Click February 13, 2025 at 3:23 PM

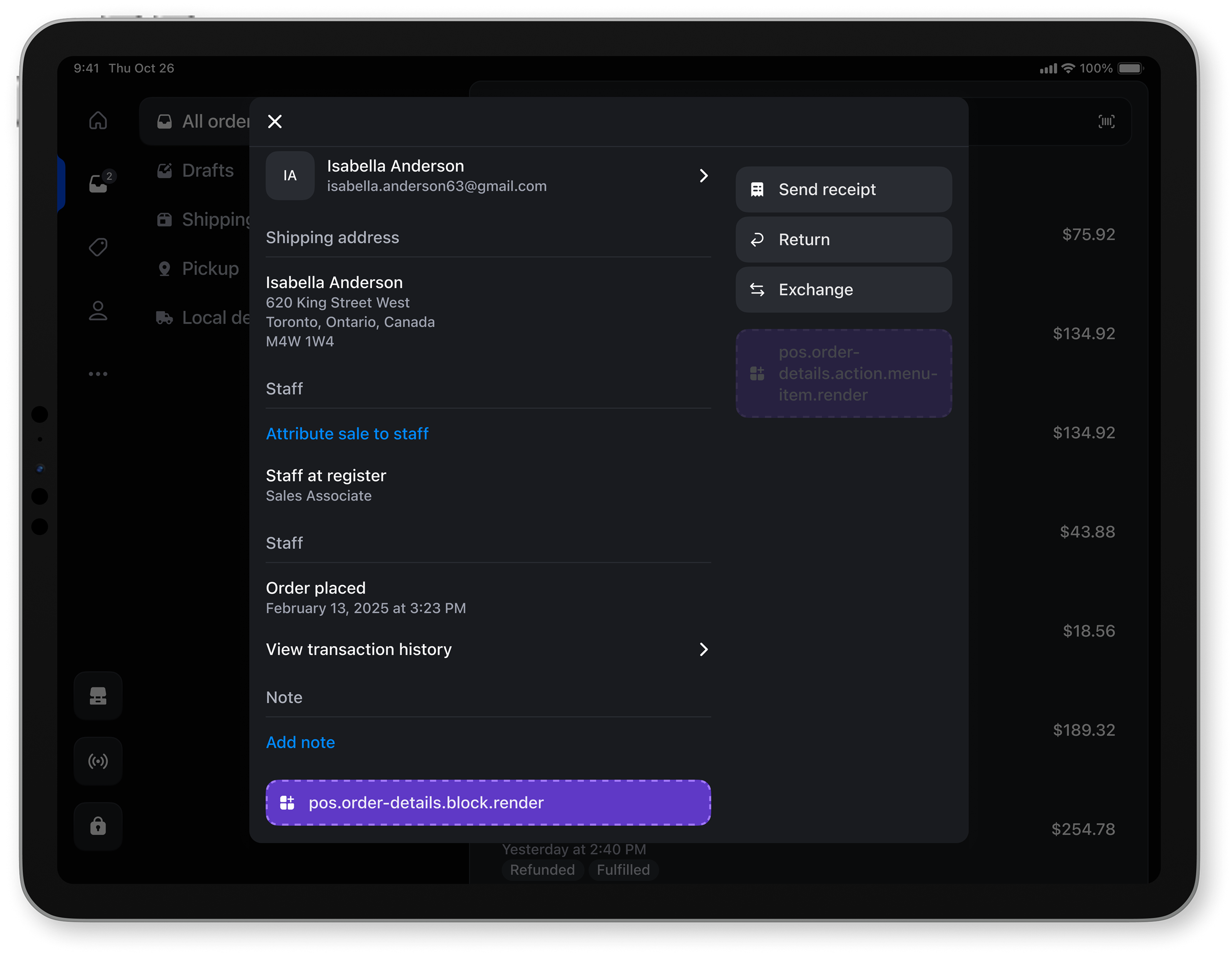click(365, 608)
